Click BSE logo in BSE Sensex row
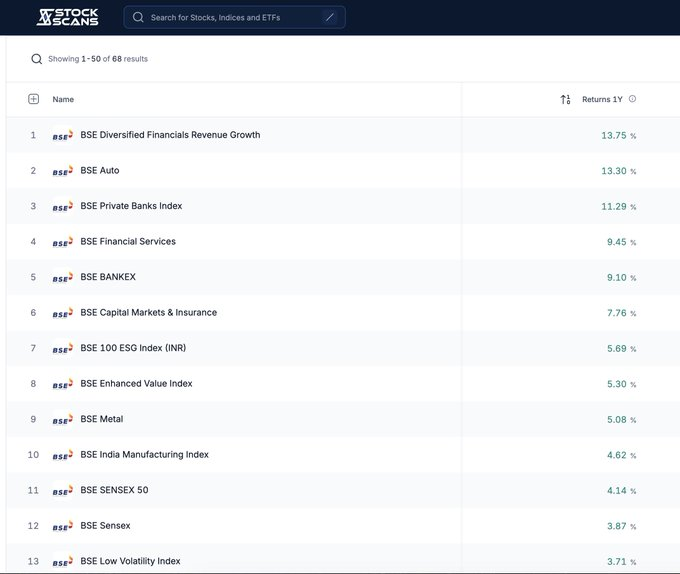Image resolution: width=680 pixels, height=574 pixels. pos(62,526)
